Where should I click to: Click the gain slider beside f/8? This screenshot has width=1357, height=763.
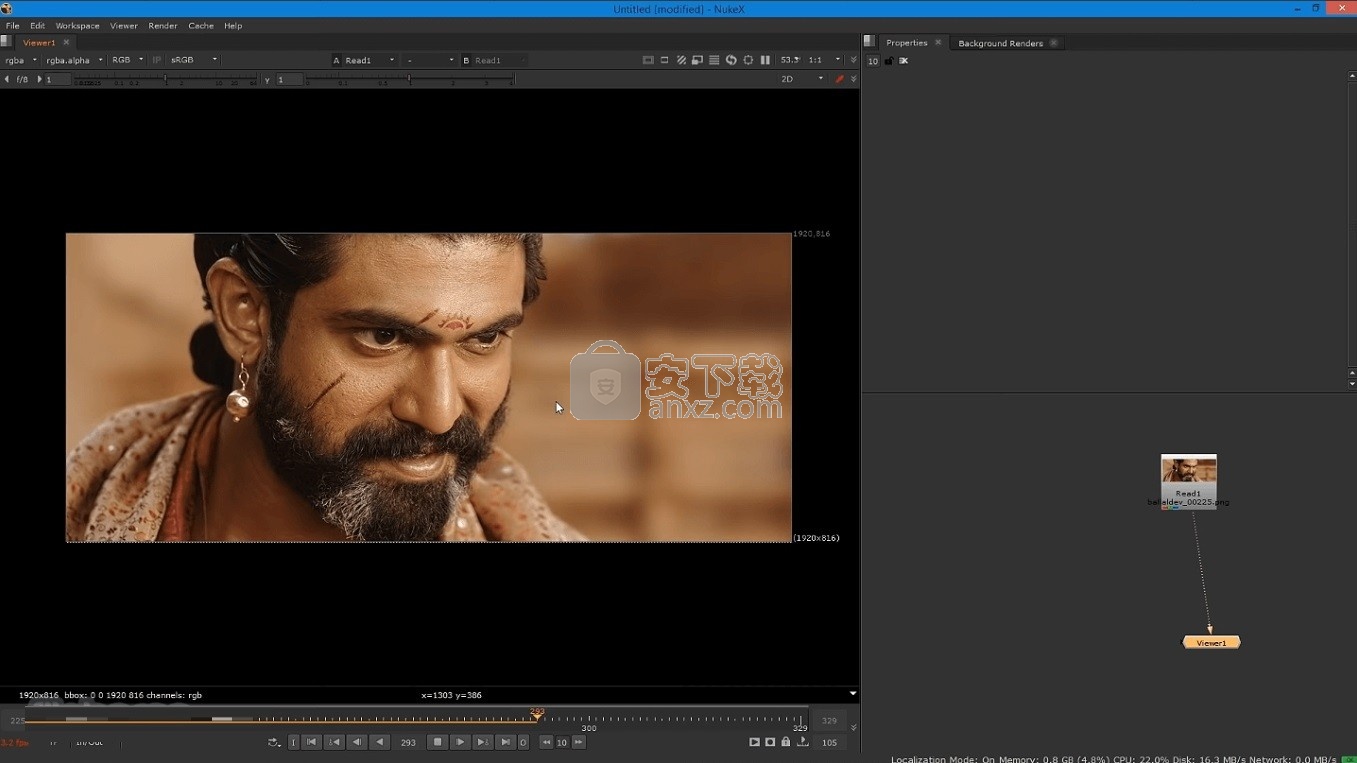click(166, 80)
